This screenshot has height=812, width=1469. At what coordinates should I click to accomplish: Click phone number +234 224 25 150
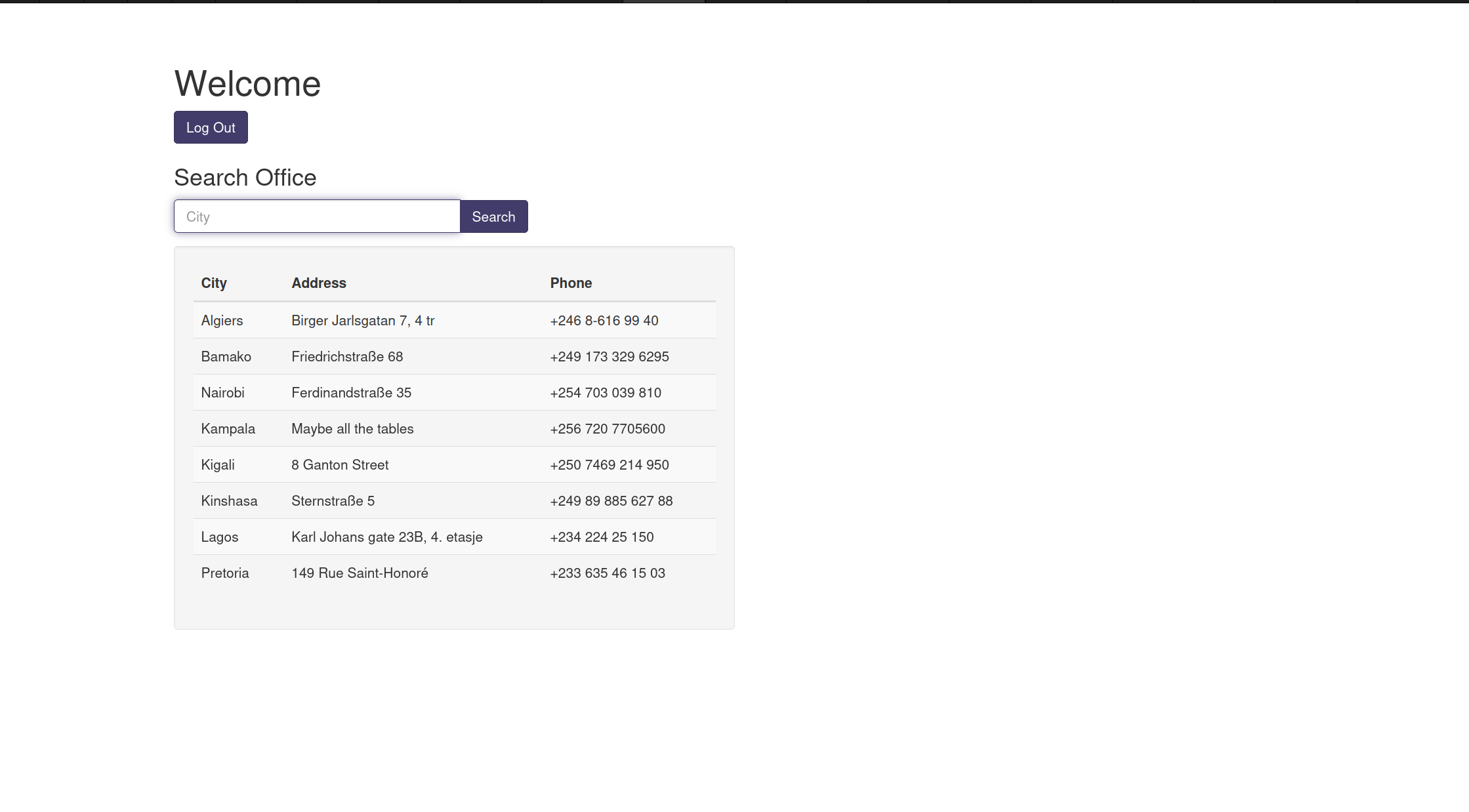[x=602, y=537]
